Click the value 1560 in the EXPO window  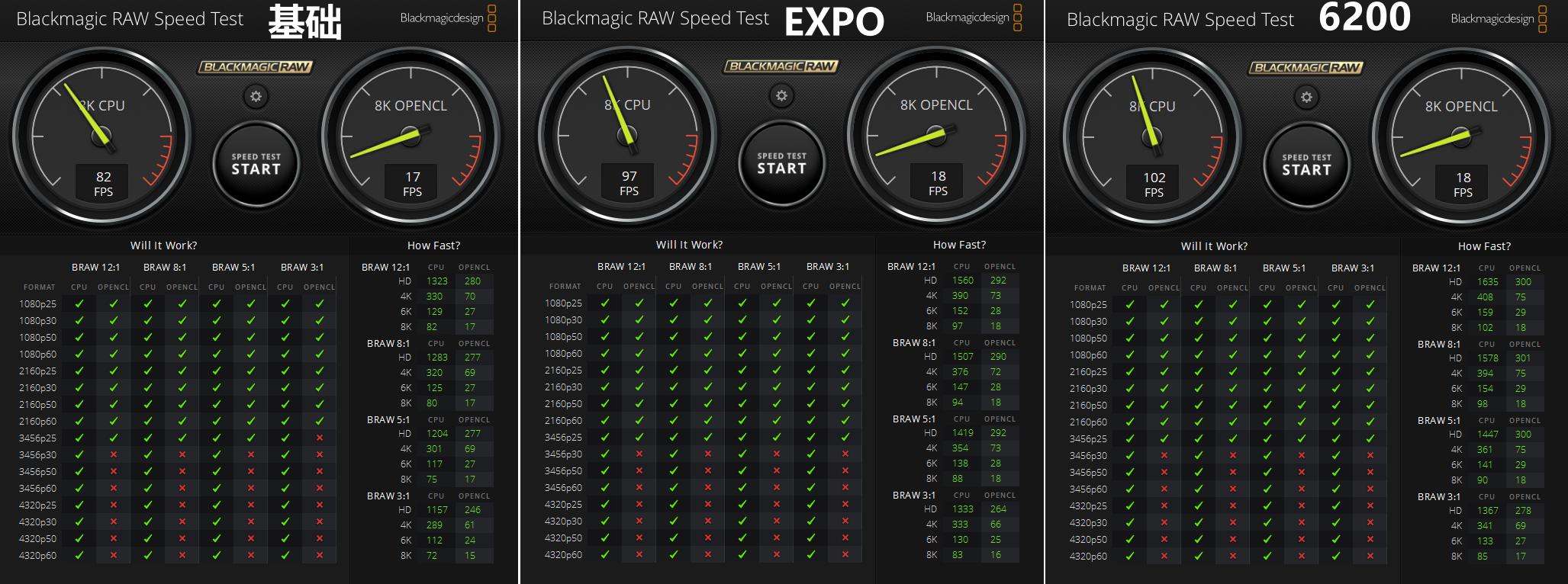pyautogui.click(x=963, y=281)
